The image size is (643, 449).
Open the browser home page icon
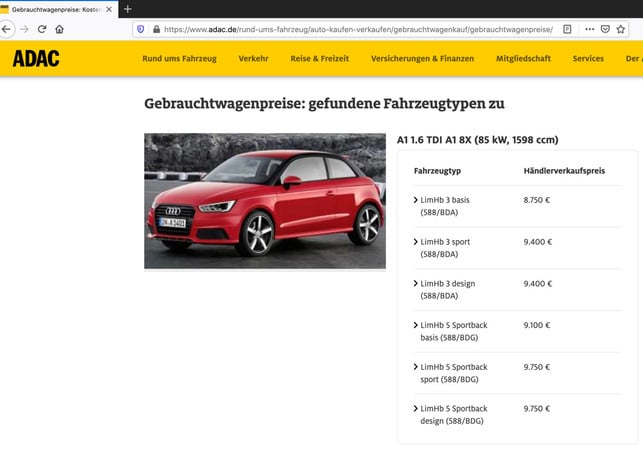(59, 29)
